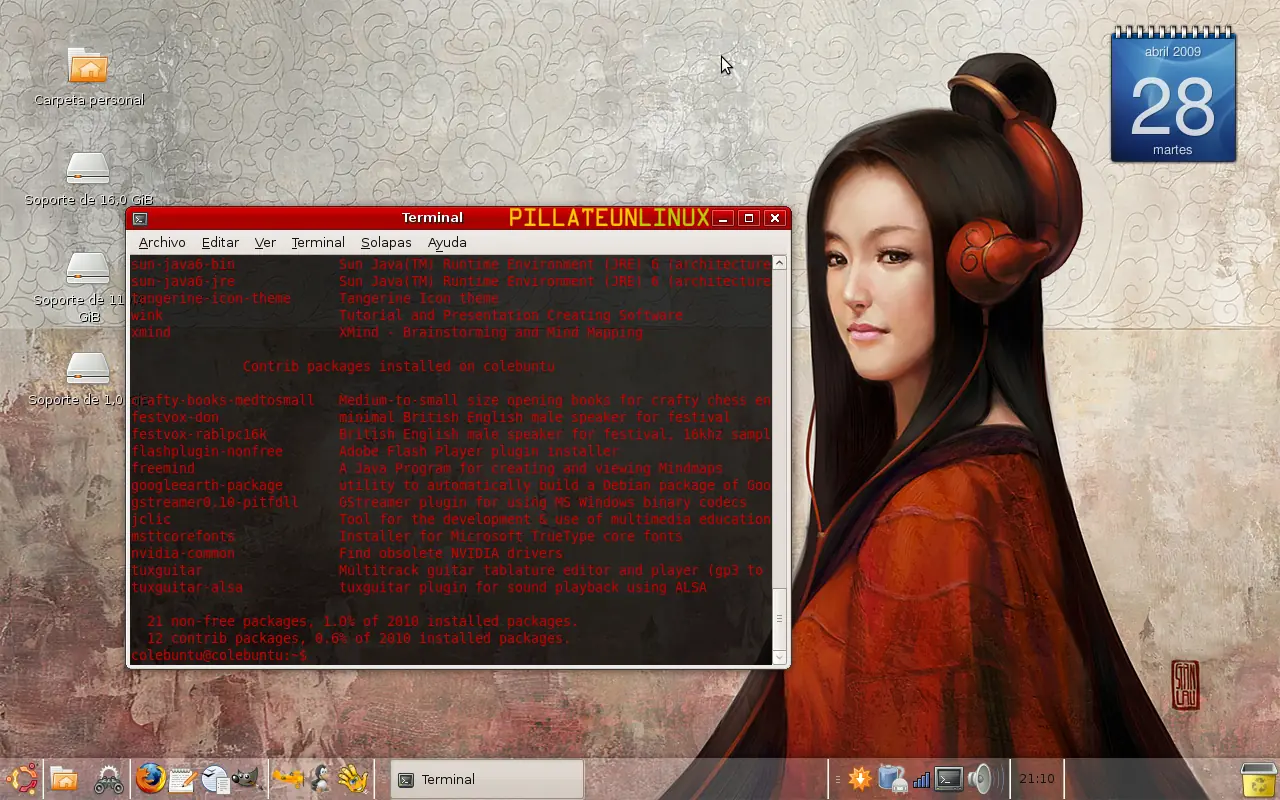Image resolution: width=1280 pixels, height=800 pixels.
Task: Minimize the Terminal window
Action: click(x=724, y=218)
